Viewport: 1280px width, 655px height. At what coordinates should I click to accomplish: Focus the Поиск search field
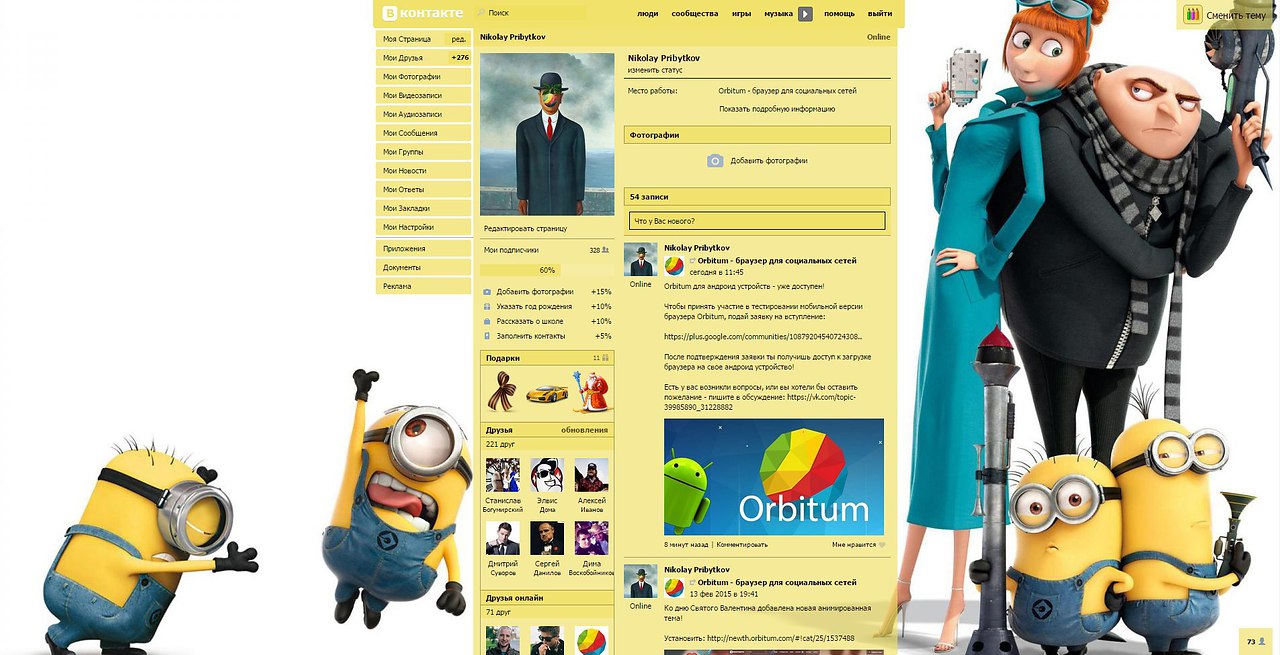click(531, 13)
